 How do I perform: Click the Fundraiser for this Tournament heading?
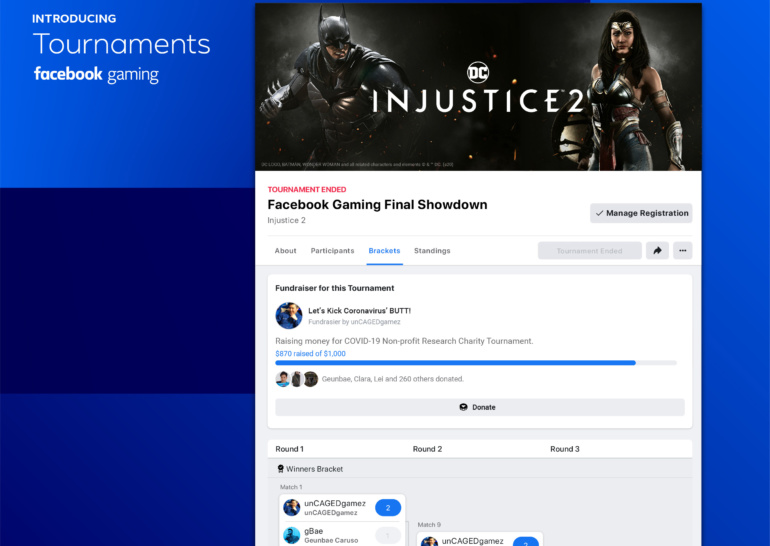click(x=334, y=288)
